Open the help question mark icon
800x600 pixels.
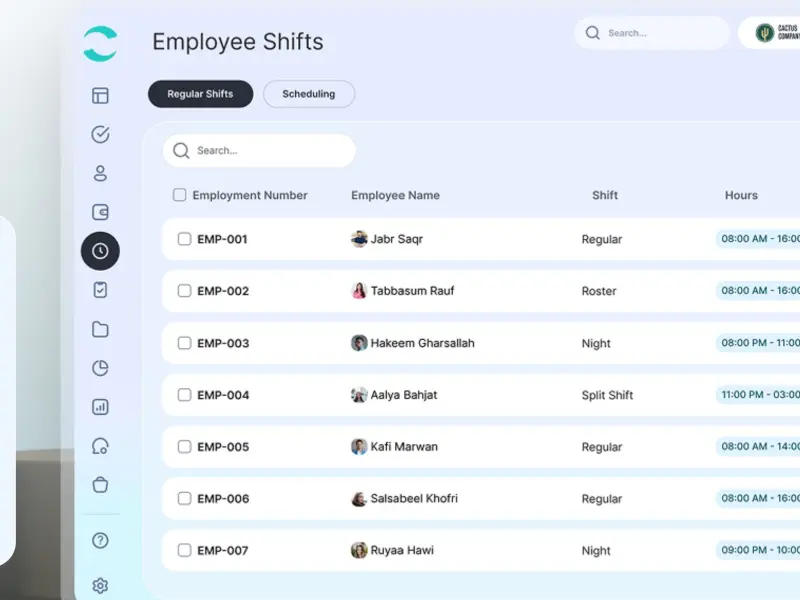[x=100, y=540]
